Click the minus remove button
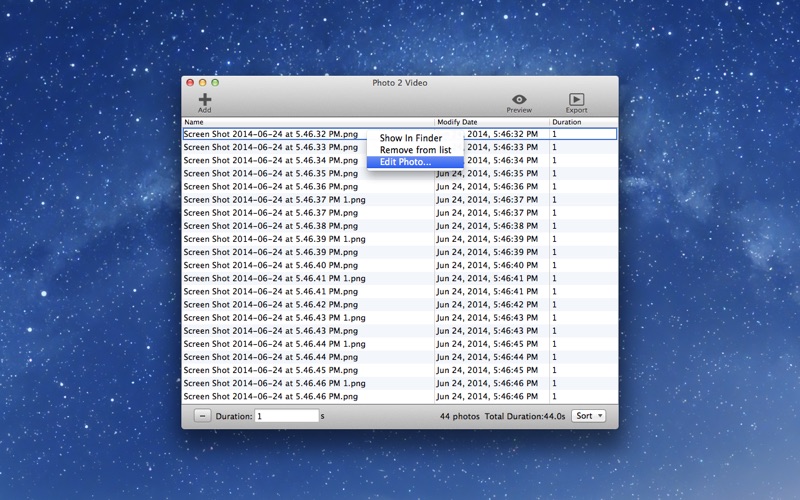 (x=202, y=416)
